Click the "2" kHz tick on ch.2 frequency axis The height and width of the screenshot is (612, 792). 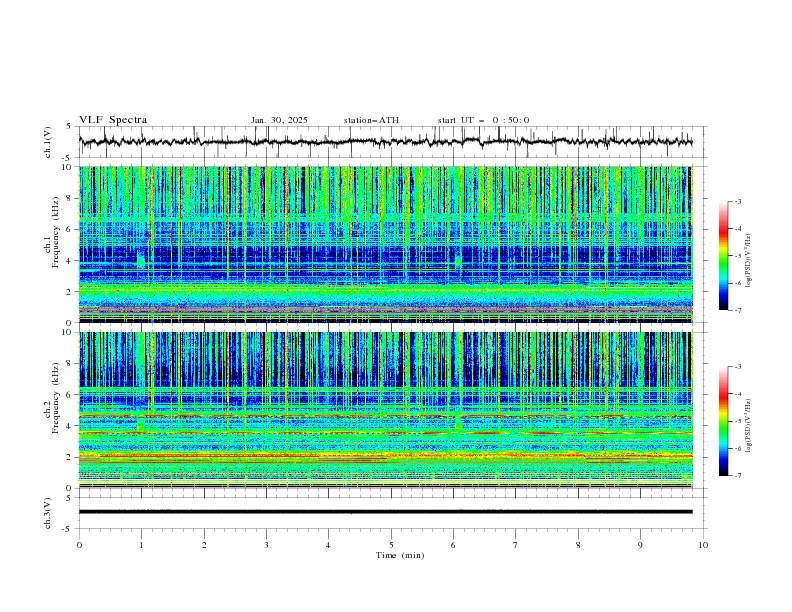click(71, 457)
